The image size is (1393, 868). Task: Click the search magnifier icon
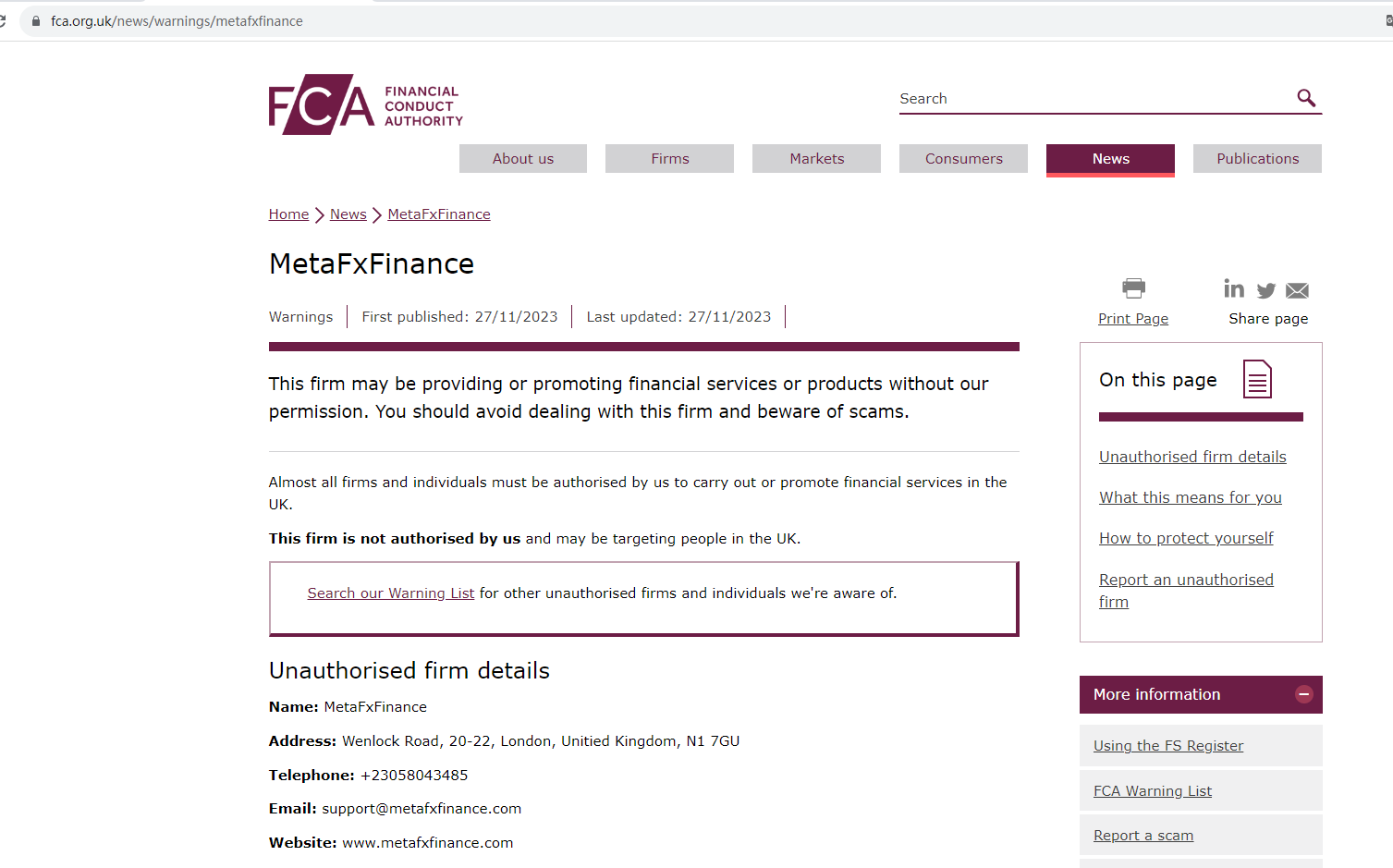pyautogui.click(x=1305, y=98)
